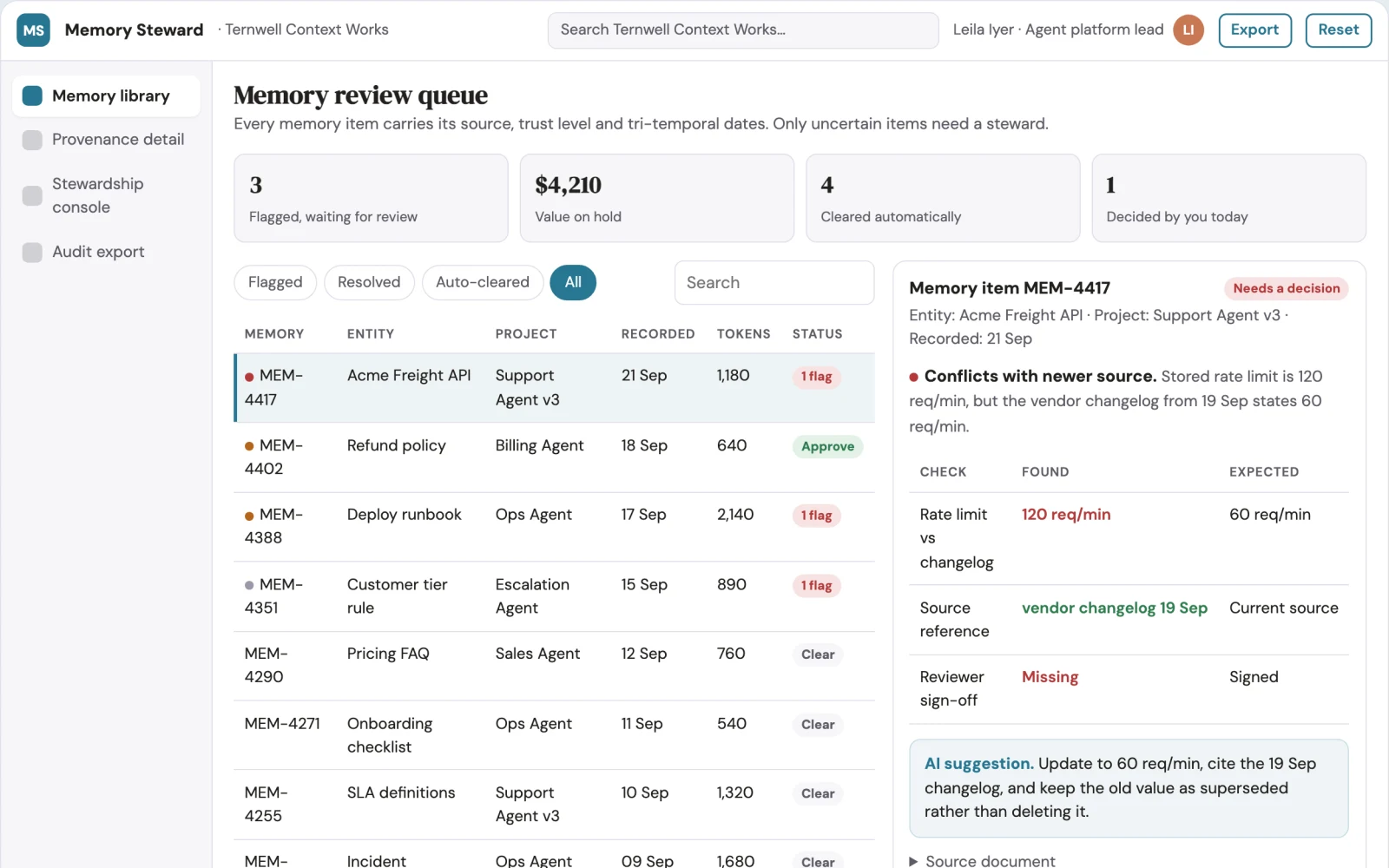Select the Deploy runbook row
This screenshot has height=868, width=1389.
[555, 527]
